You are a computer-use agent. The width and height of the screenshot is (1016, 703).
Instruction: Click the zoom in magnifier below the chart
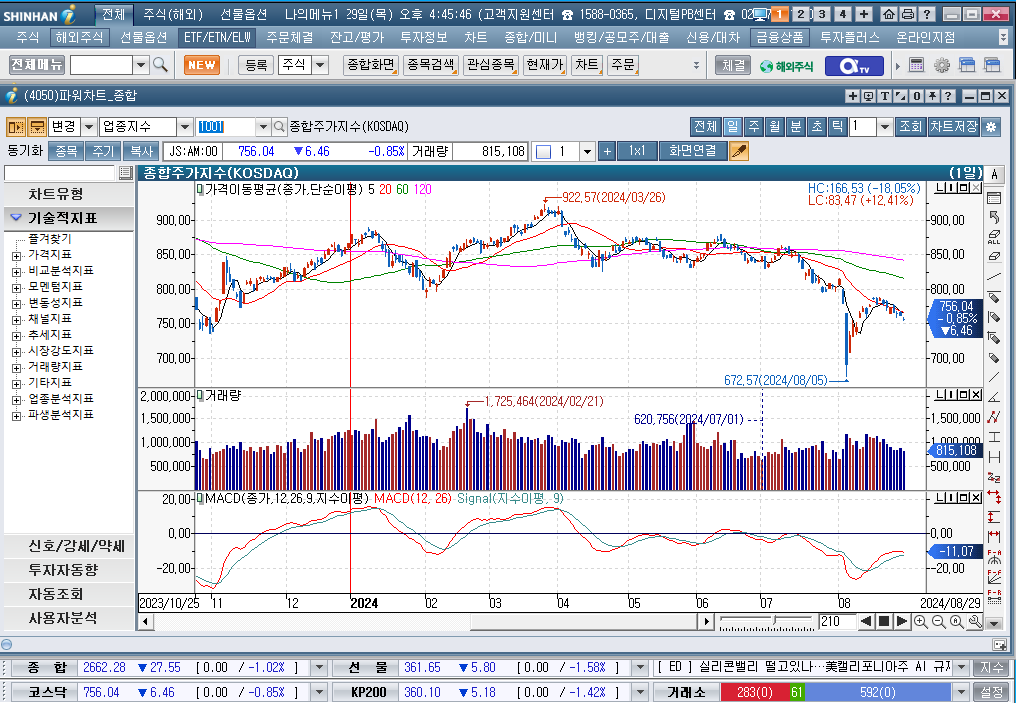click(x=920, y=622)
